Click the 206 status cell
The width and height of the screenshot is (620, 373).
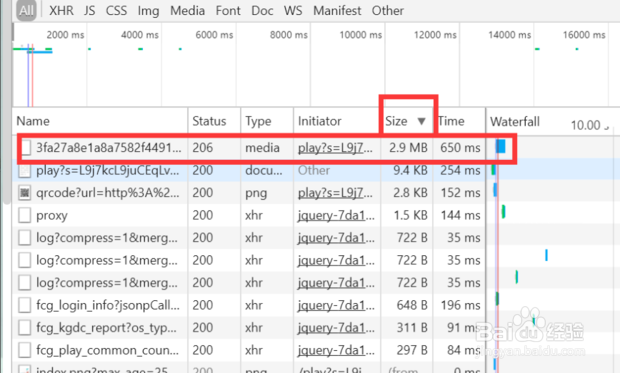click(x=202, y=148)
